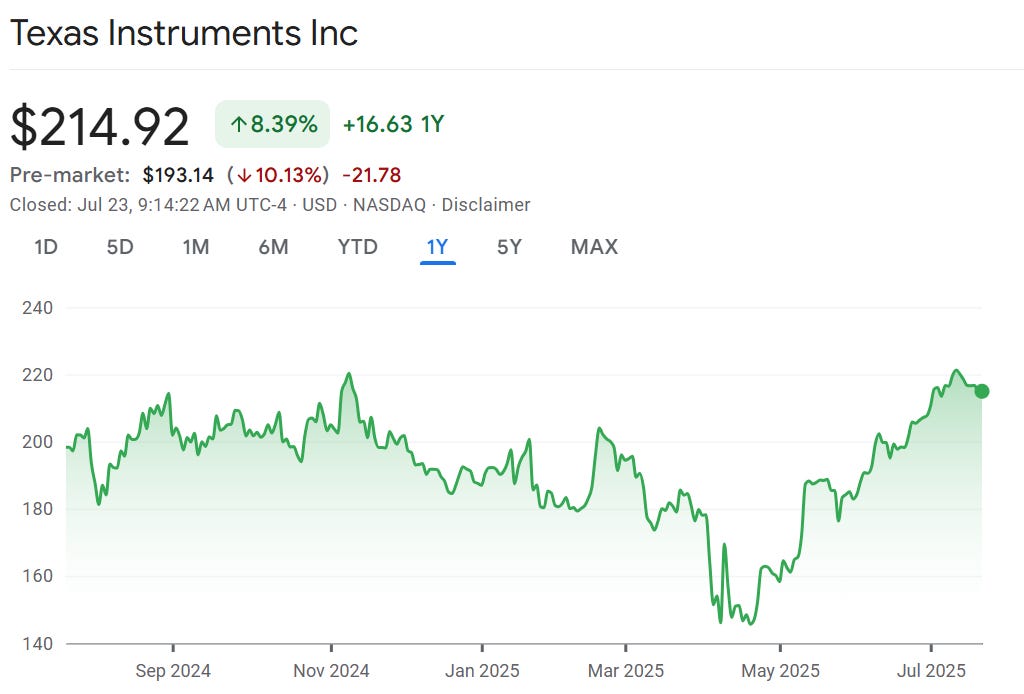Viewport: 1024px width, 694px height.
Task: Click the 180 y-axis label
Action: pyautogui.click(x=37, y=509)
